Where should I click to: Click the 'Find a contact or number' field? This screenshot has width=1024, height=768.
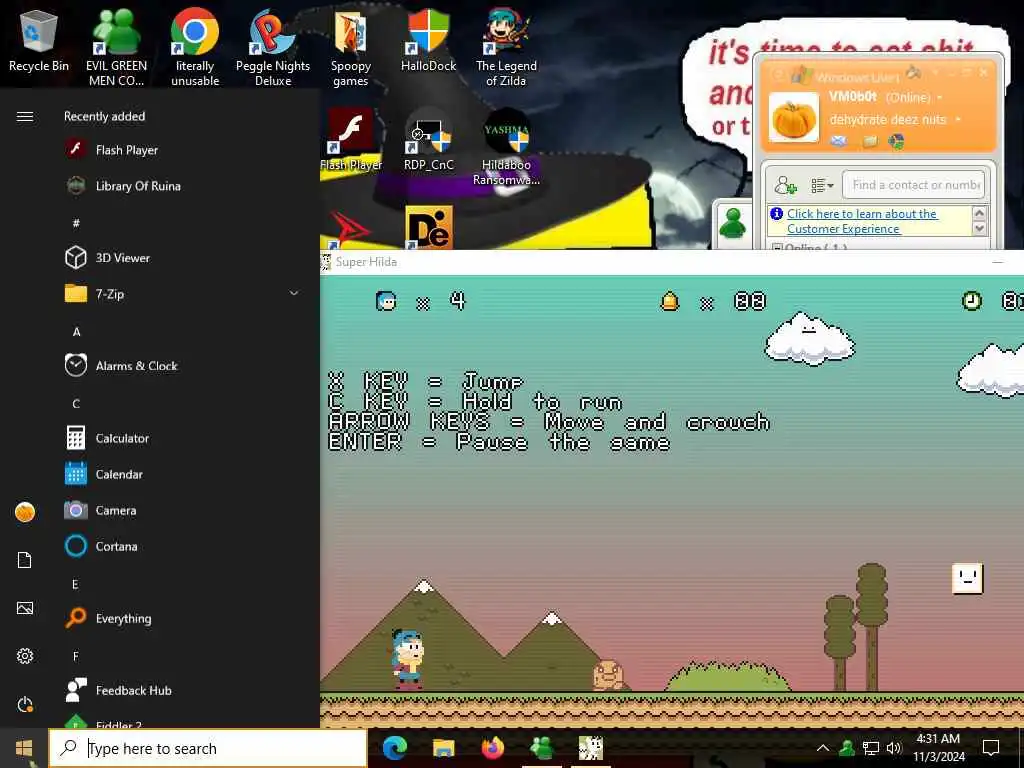pyautogui.click(x=913, y=185)
